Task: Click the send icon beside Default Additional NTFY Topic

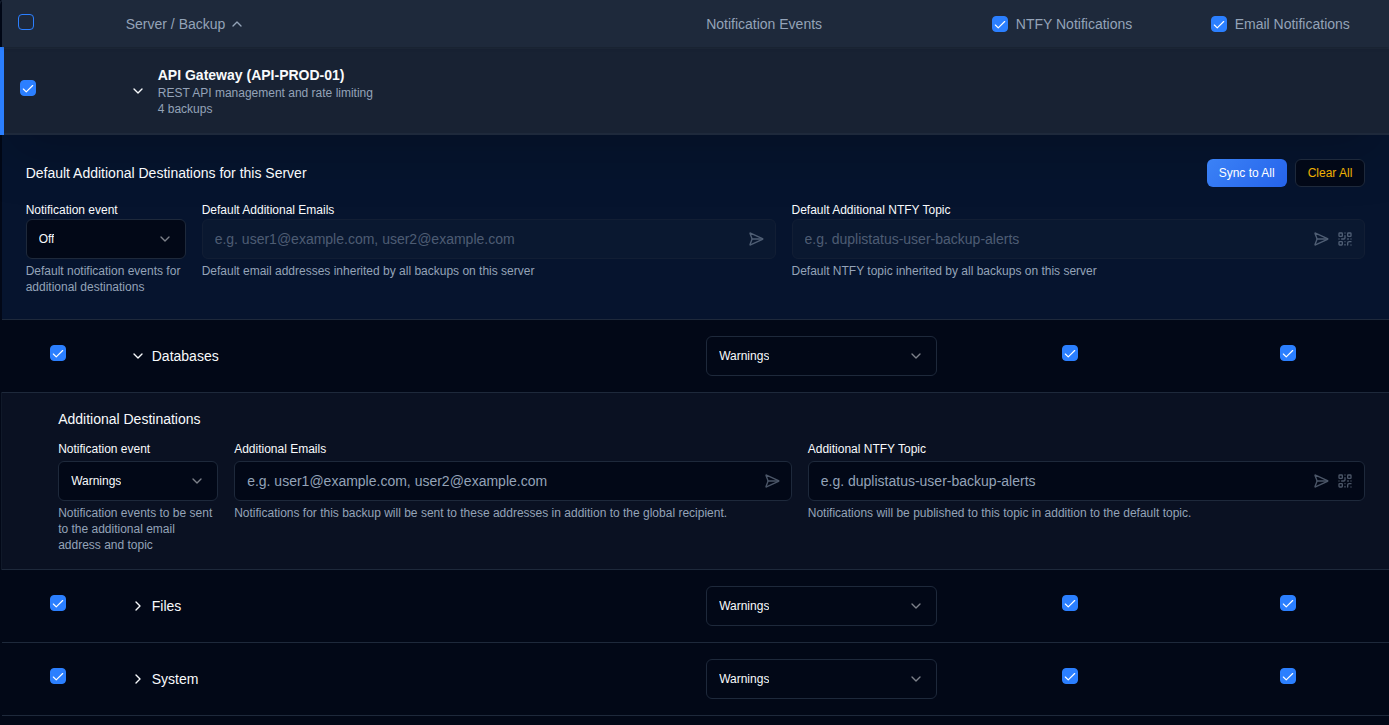Action: click(x=1320, y=239)
